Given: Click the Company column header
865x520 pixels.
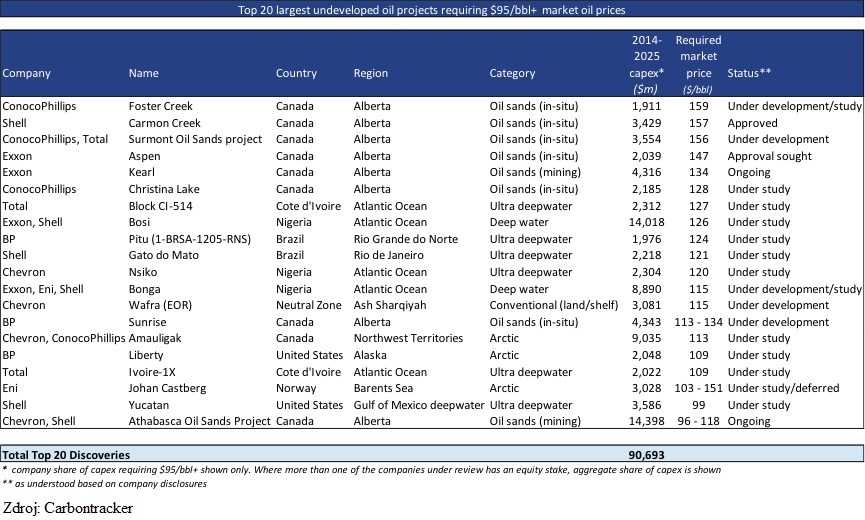Looking at the screenshot, I should [x=26, y=73].
